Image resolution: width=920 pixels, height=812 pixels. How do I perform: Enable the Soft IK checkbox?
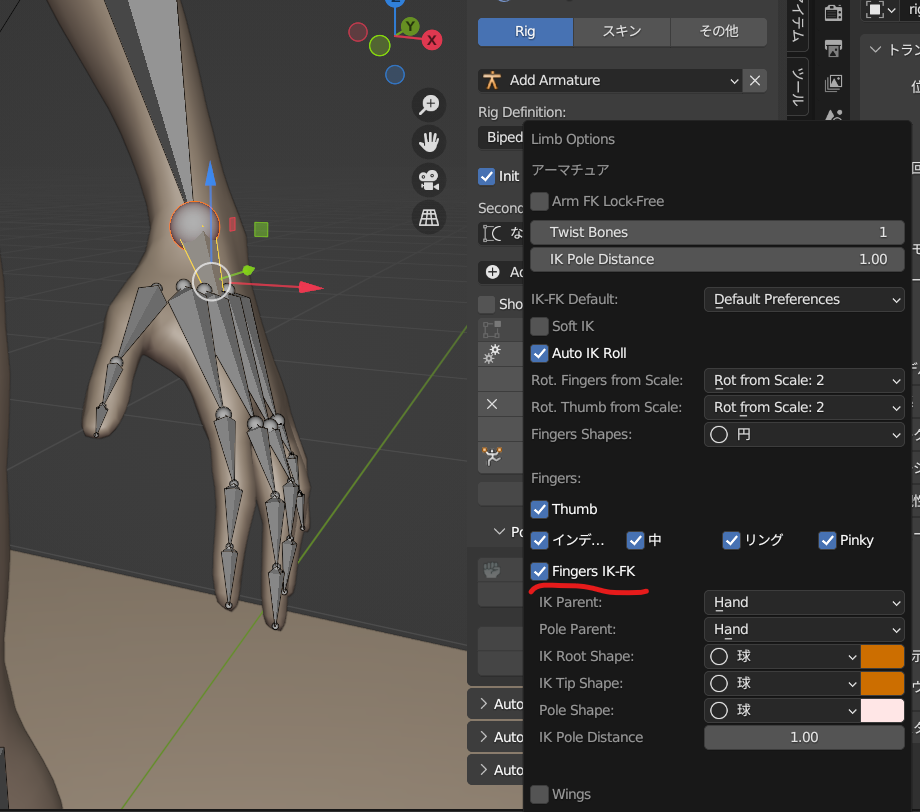pyautogui.click(x=539, y=326)
